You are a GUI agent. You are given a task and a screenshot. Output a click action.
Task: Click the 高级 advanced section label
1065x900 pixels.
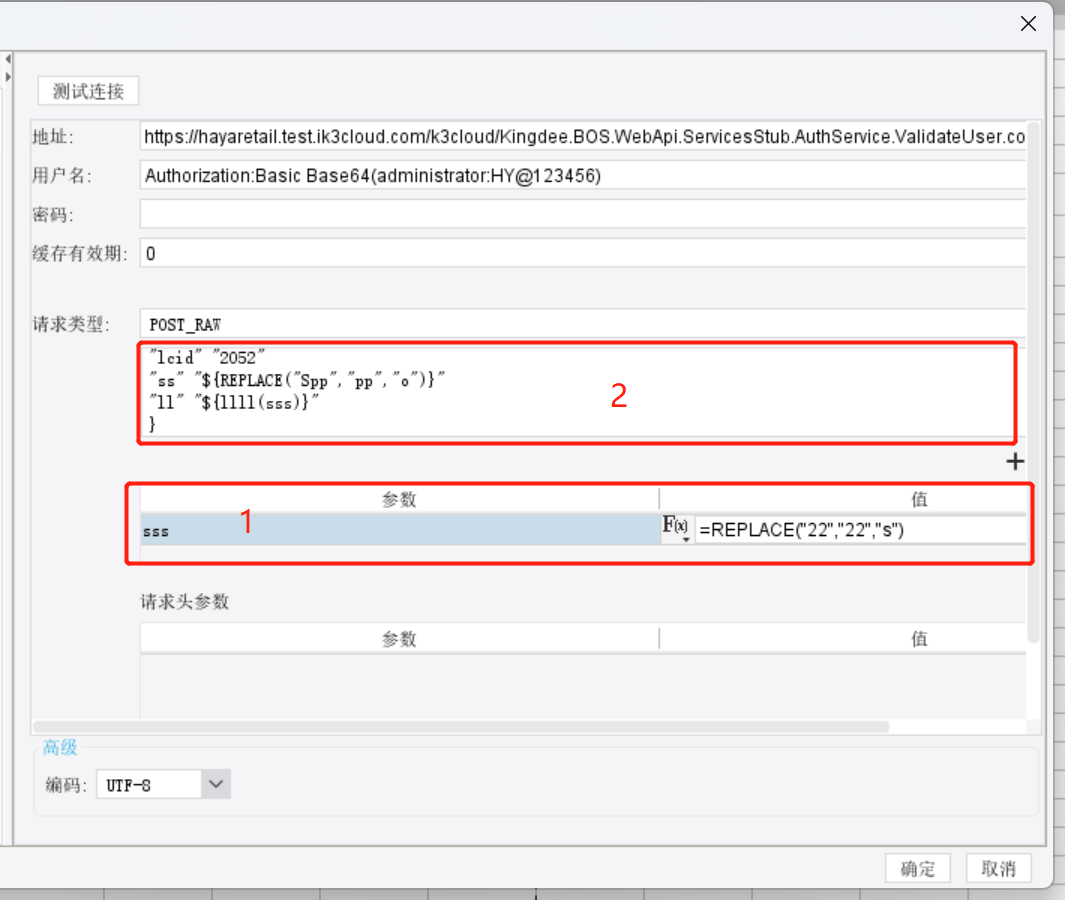click(60, 748)
